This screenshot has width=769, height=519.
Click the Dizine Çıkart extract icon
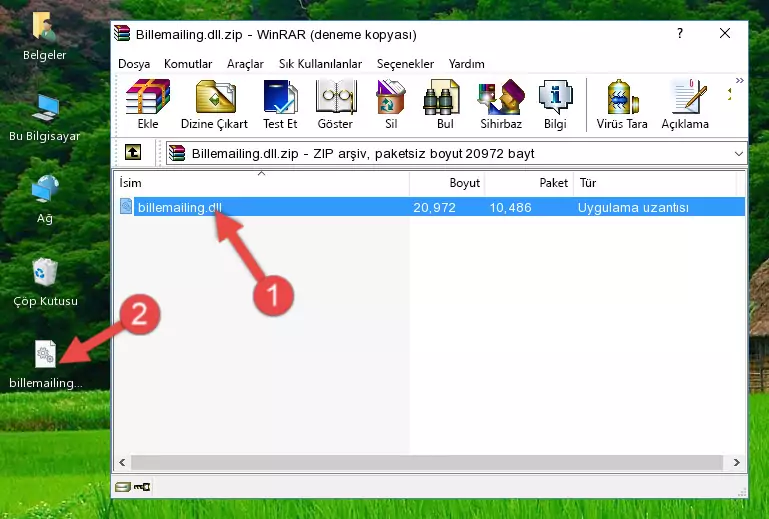214,104
